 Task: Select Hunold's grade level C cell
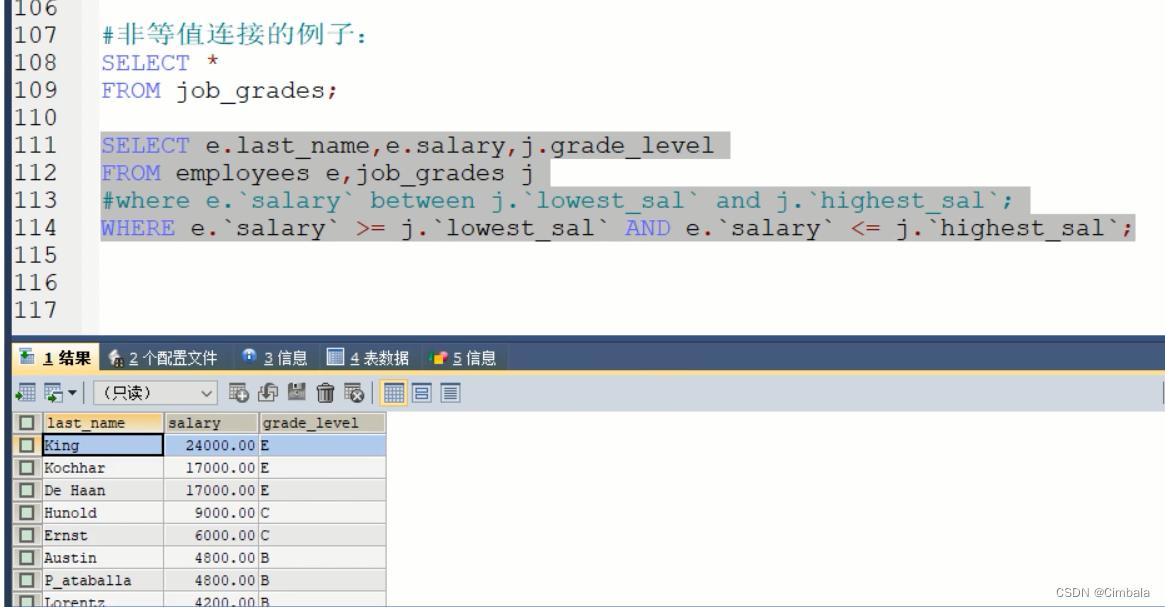(322, 513)
